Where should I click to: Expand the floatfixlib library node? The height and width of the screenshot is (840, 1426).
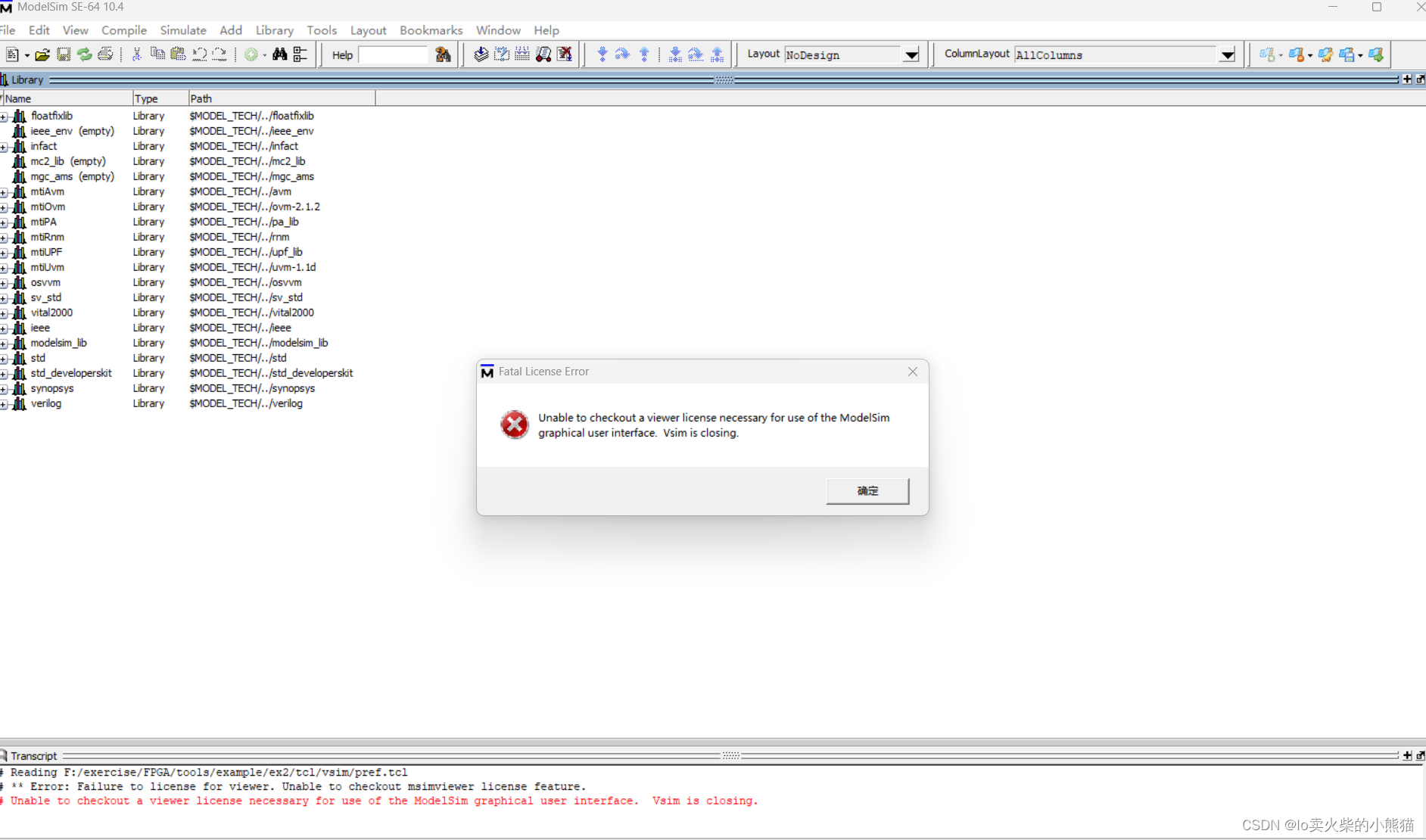[4, 117]
